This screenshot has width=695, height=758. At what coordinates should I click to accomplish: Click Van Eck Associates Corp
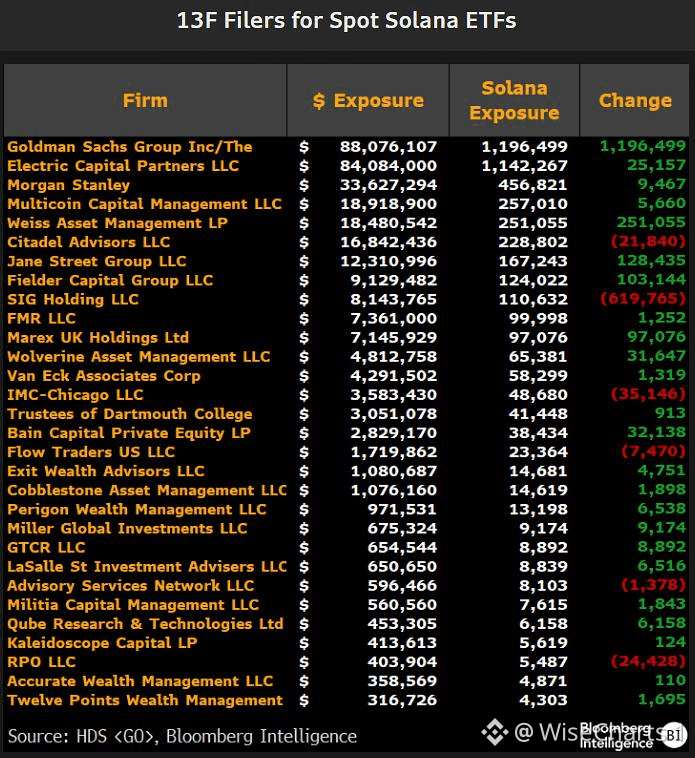pyautogui.click(x=103, y=376)
